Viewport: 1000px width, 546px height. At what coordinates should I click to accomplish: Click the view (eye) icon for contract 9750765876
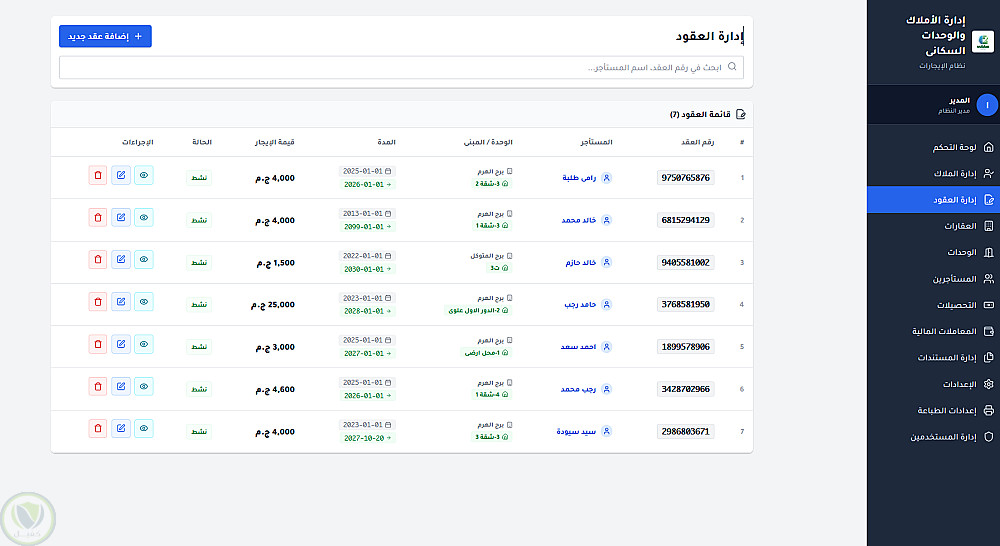[144, 176]
